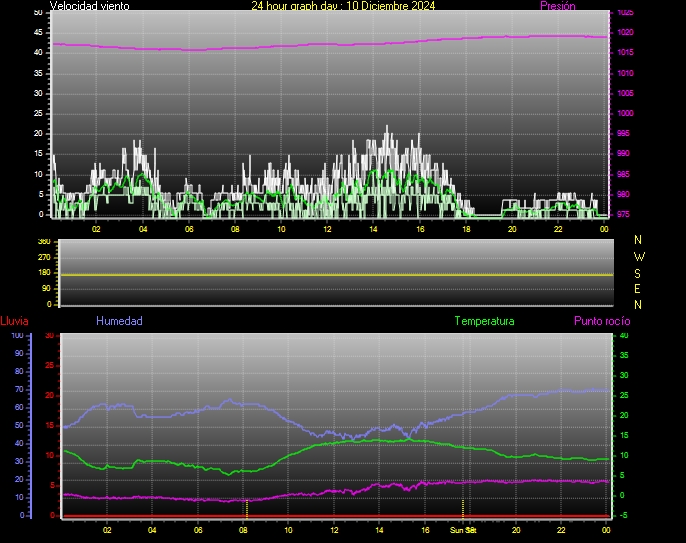Select the red "Lluvia" legend label

(x=14, y=321)
